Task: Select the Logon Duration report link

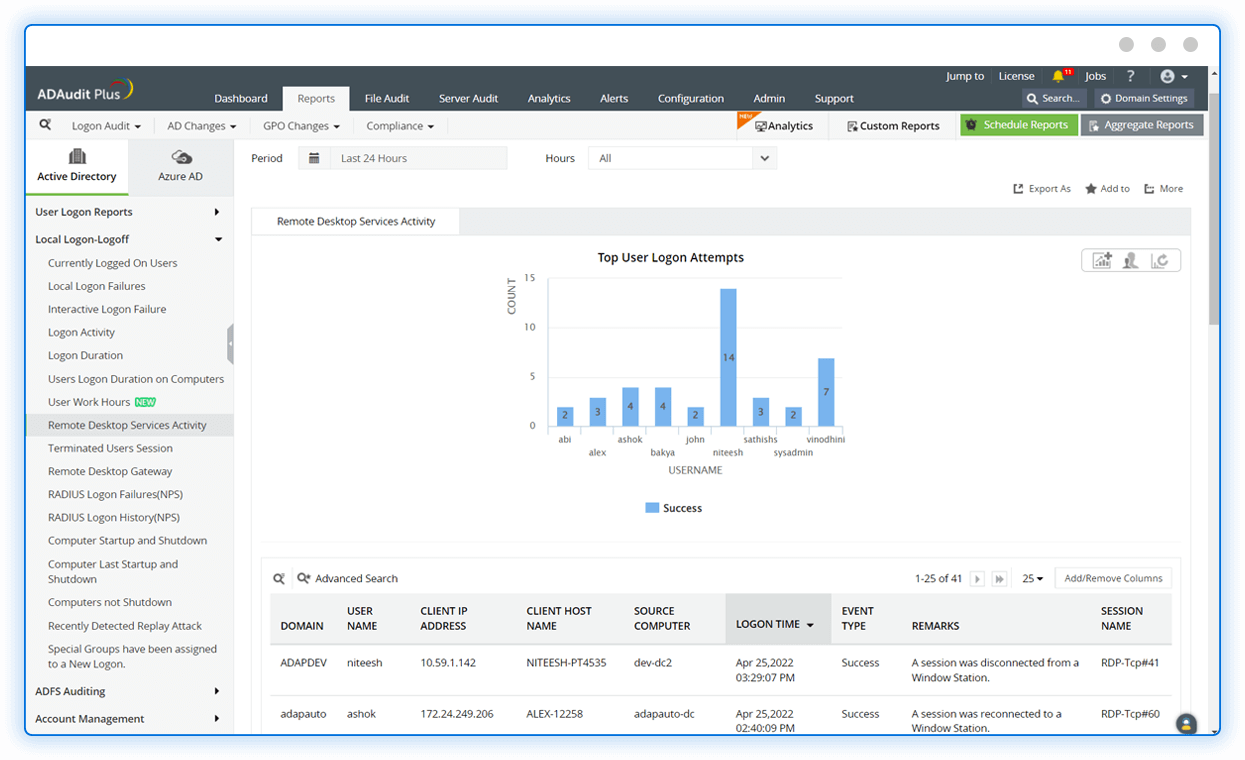Action: [85, 355]
